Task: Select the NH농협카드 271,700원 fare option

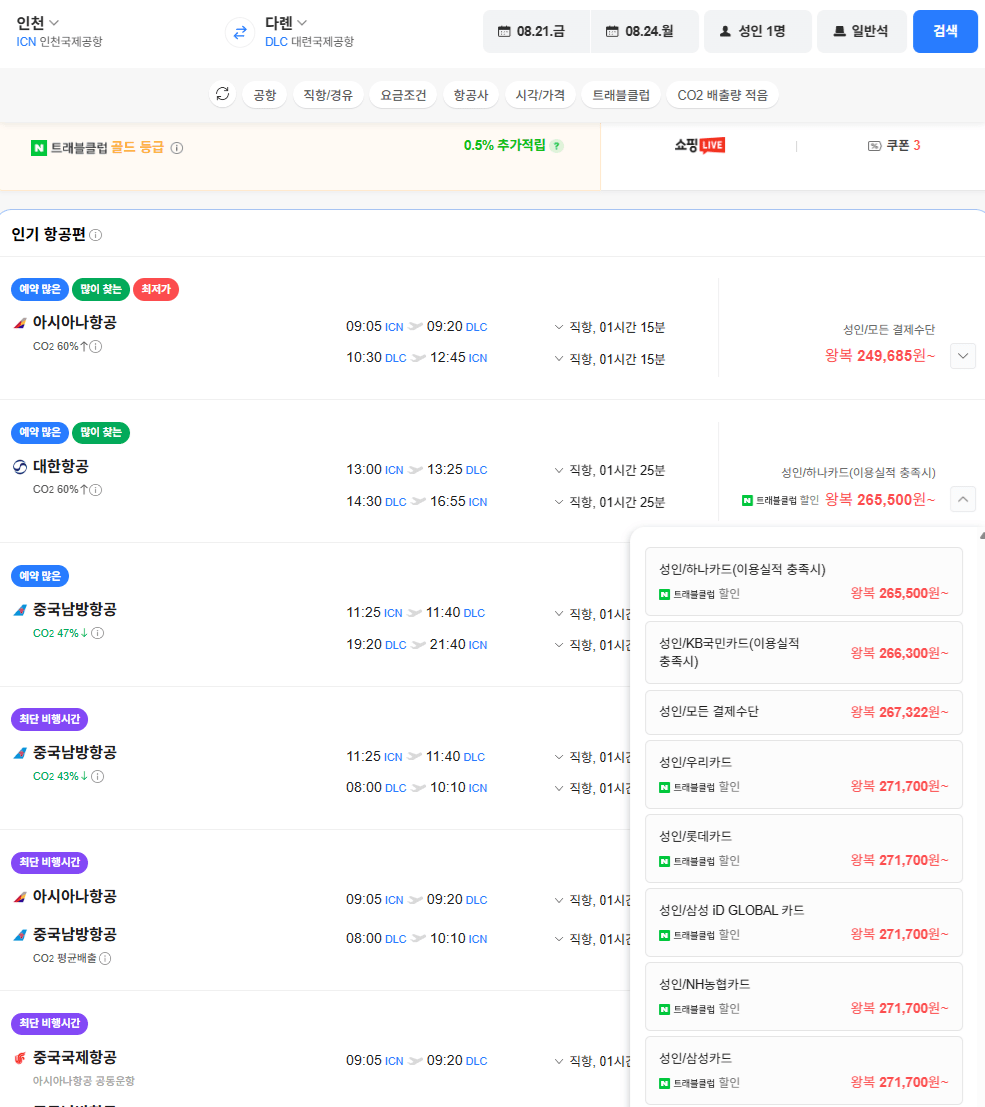Action: 804,997
